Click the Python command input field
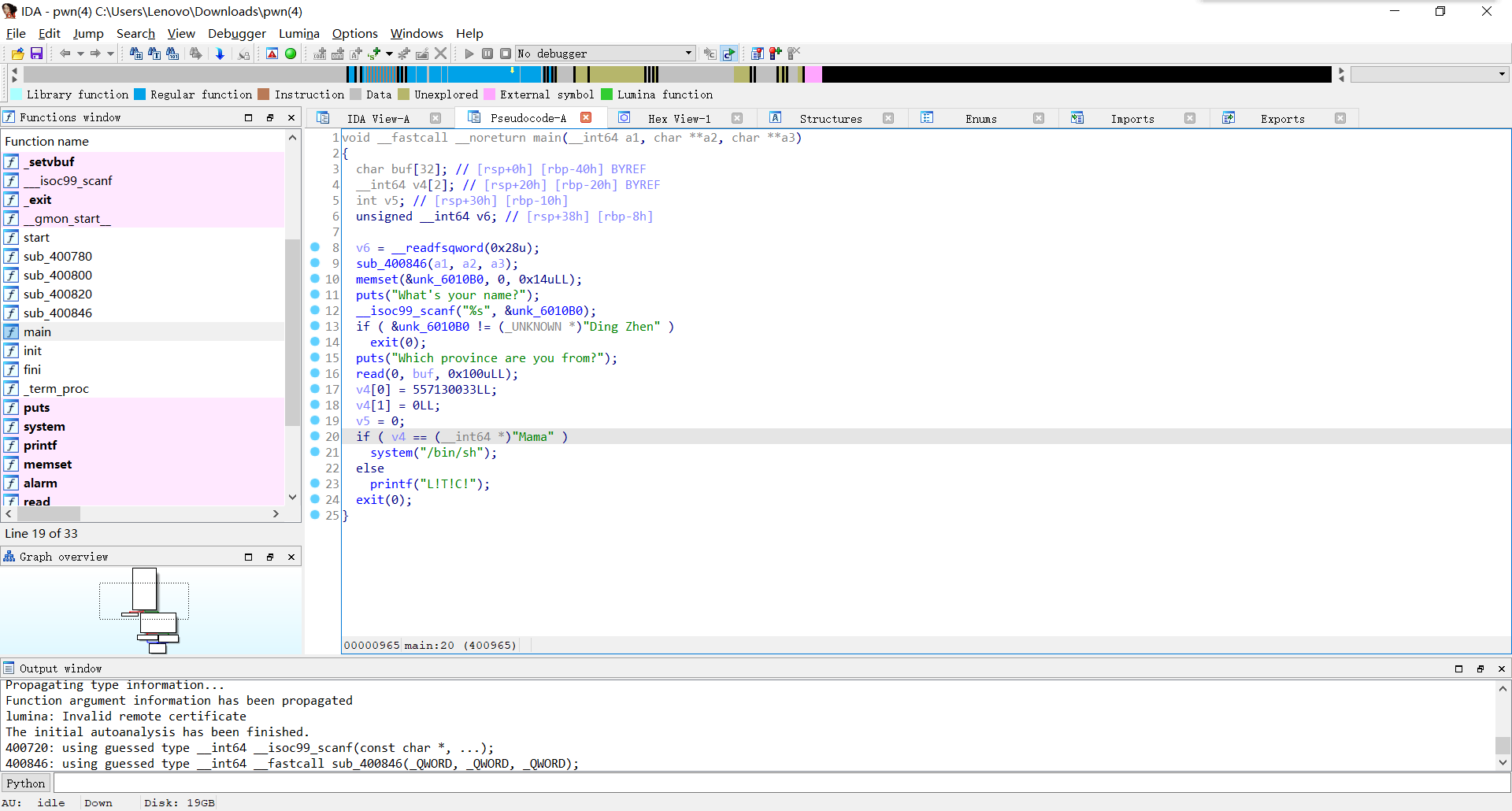 (781, 783)
